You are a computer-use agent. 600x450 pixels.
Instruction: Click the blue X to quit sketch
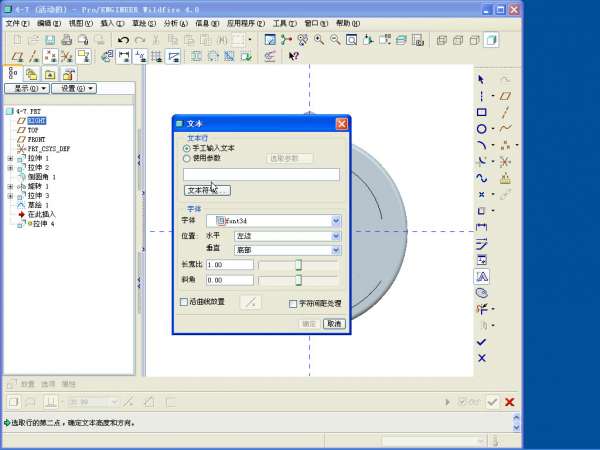pos(481,358)
